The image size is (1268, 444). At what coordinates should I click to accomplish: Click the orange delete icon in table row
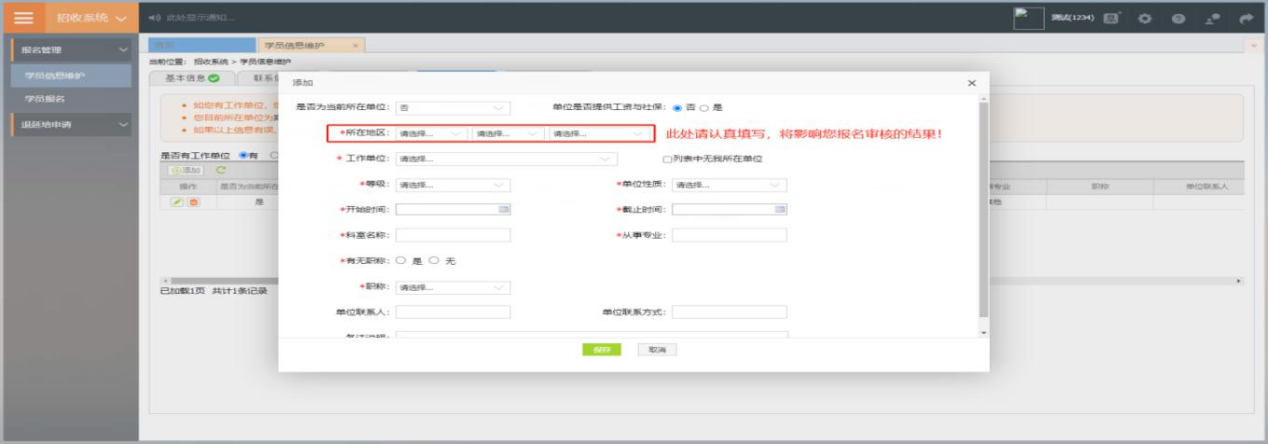pyautogui.click(x=193, y=201)
